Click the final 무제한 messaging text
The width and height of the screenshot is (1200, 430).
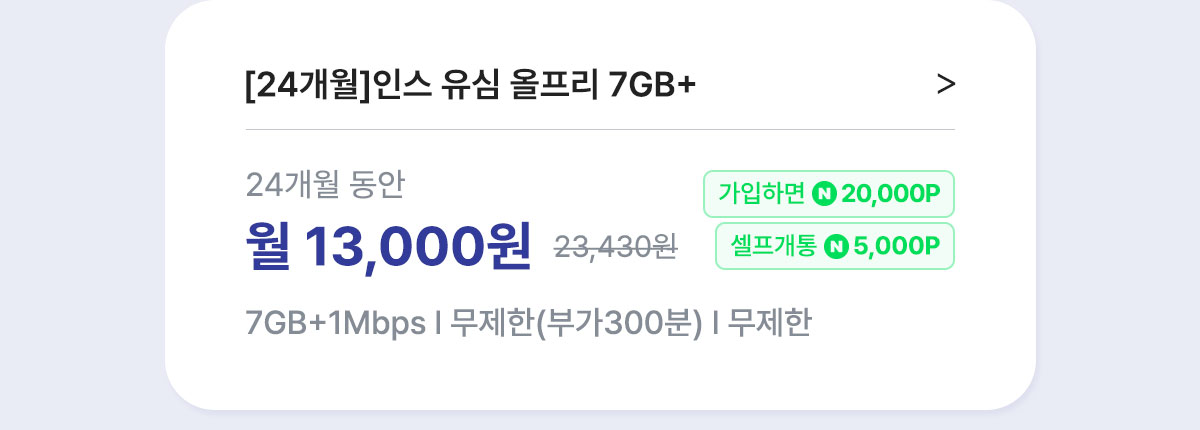[x=769, y=324]
